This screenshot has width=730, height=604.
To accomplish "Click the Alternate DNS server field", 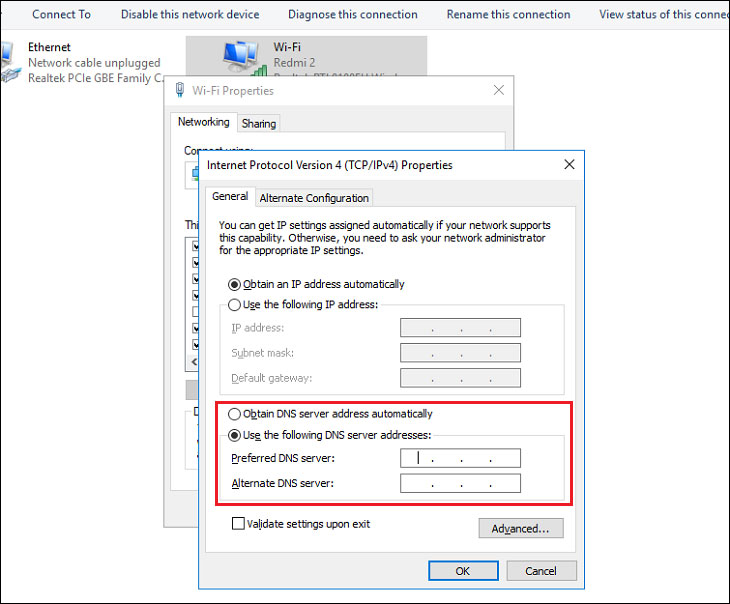I will (x=460, y=484).
